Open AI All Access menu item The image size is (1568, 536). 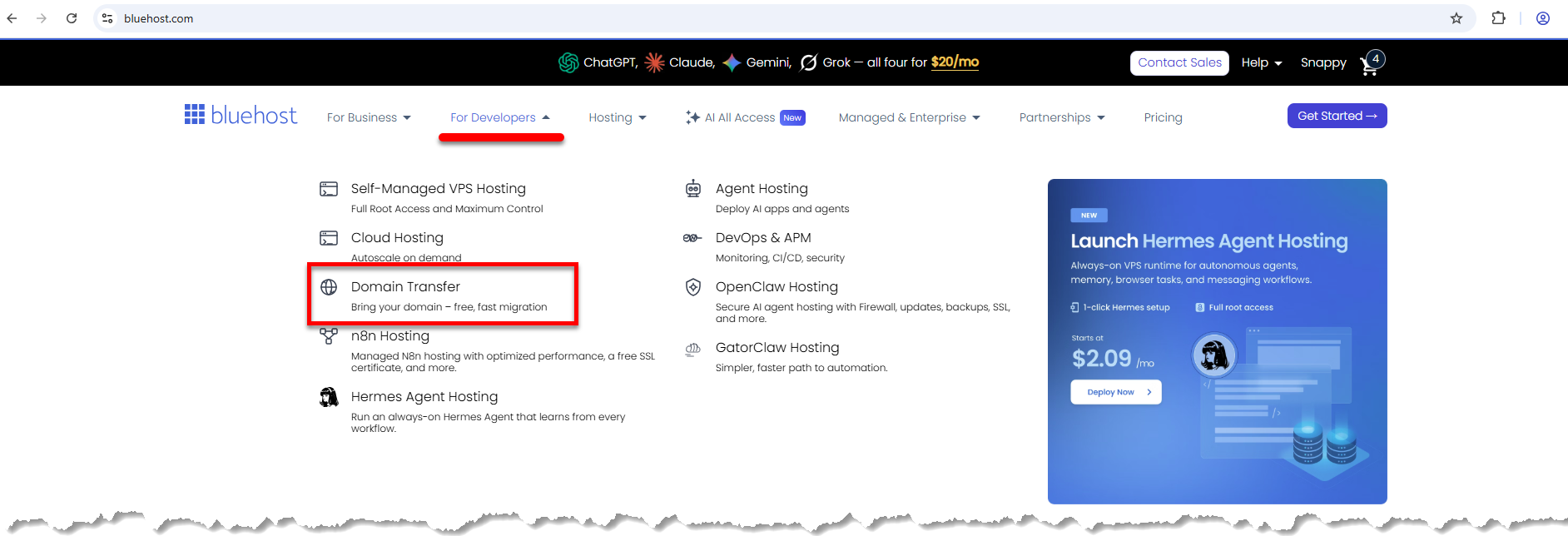coord(740,117)
